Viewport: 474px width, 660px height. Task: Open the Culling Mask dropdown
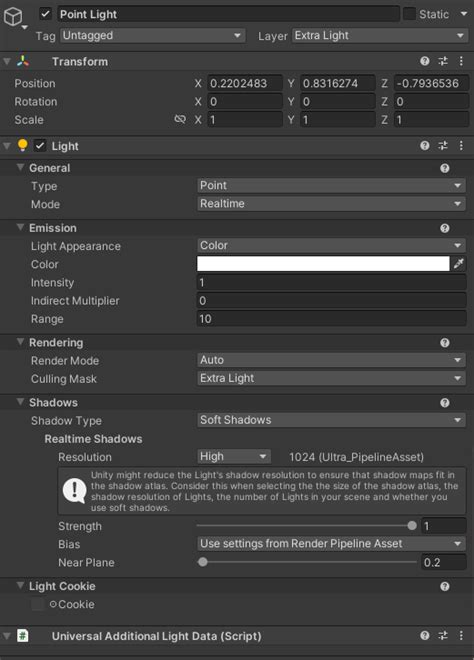coord(331,378)
